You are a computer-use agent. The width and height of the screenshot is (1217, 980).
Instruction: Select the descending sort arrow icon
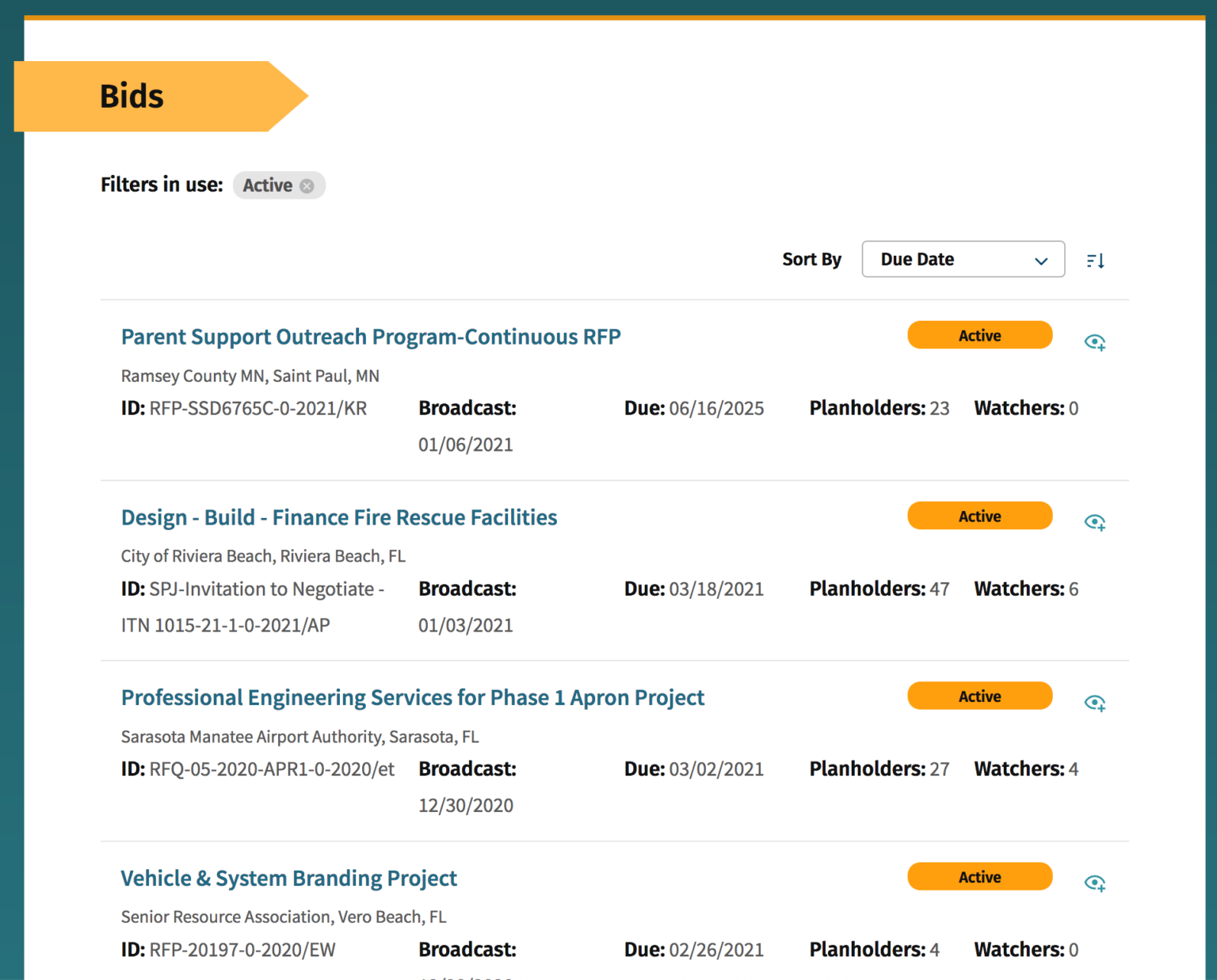tap(1095, 260)
